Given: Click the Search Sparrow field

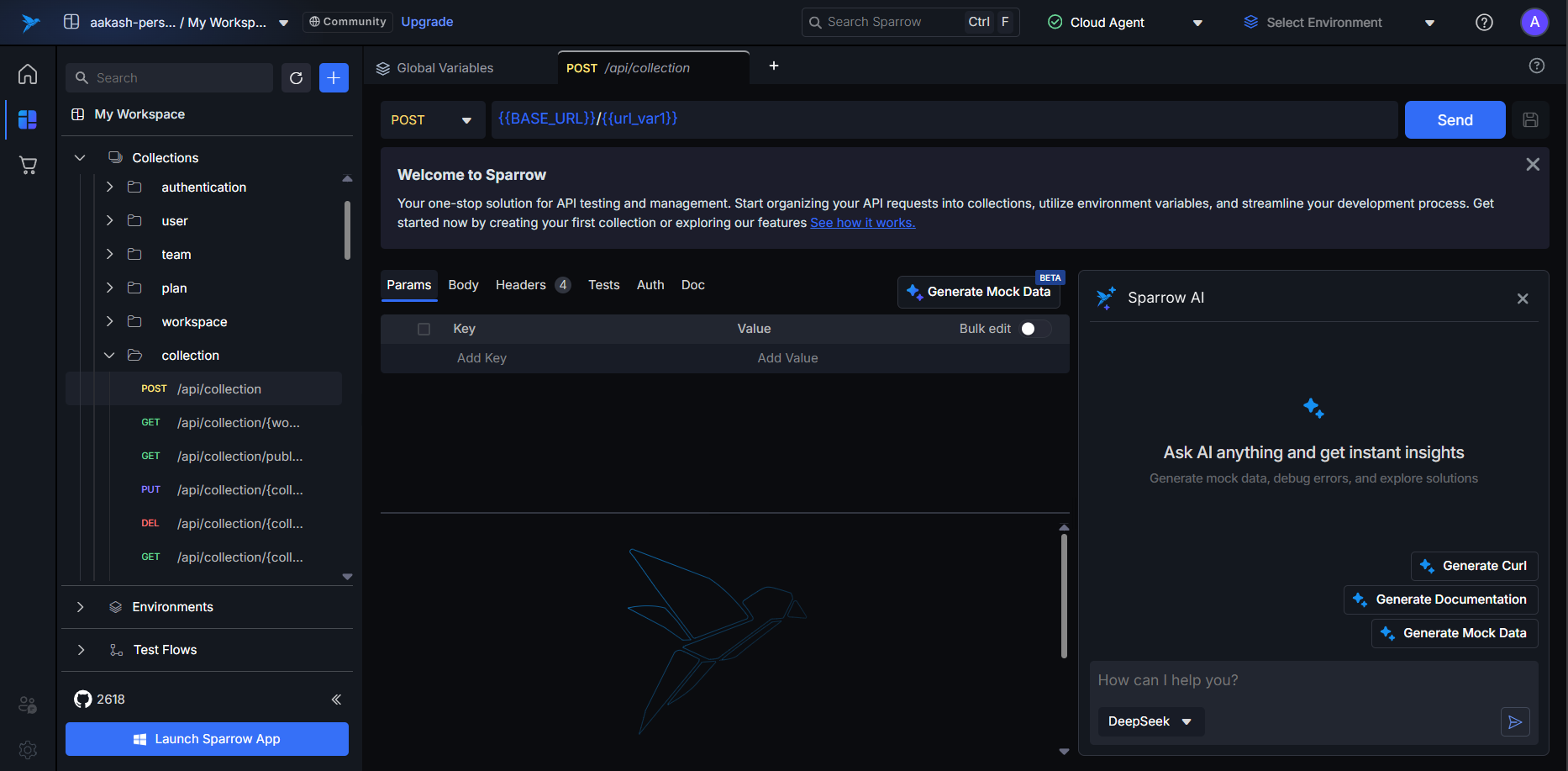Looking at the screenshot, I should click(x=910, y=22).
